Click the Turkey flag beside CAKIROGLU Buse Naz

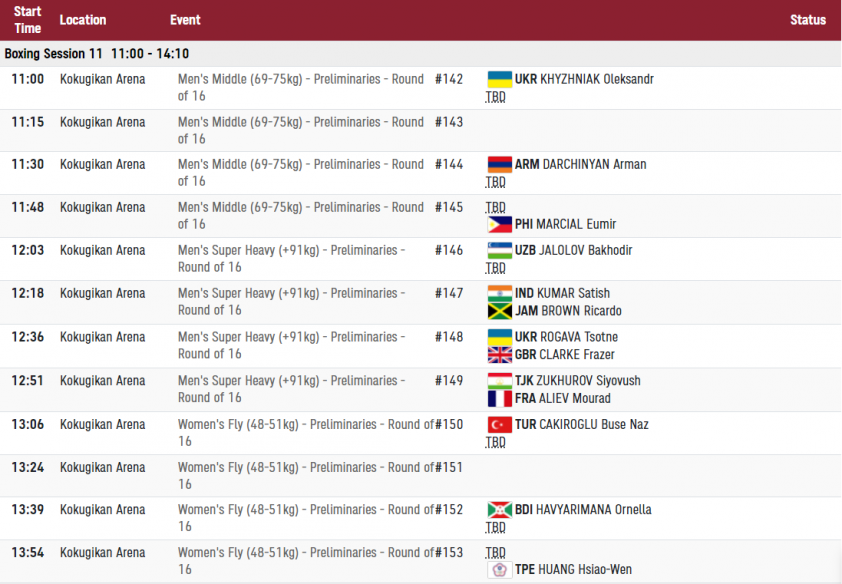pyautogui.click(x=499, y=425)
